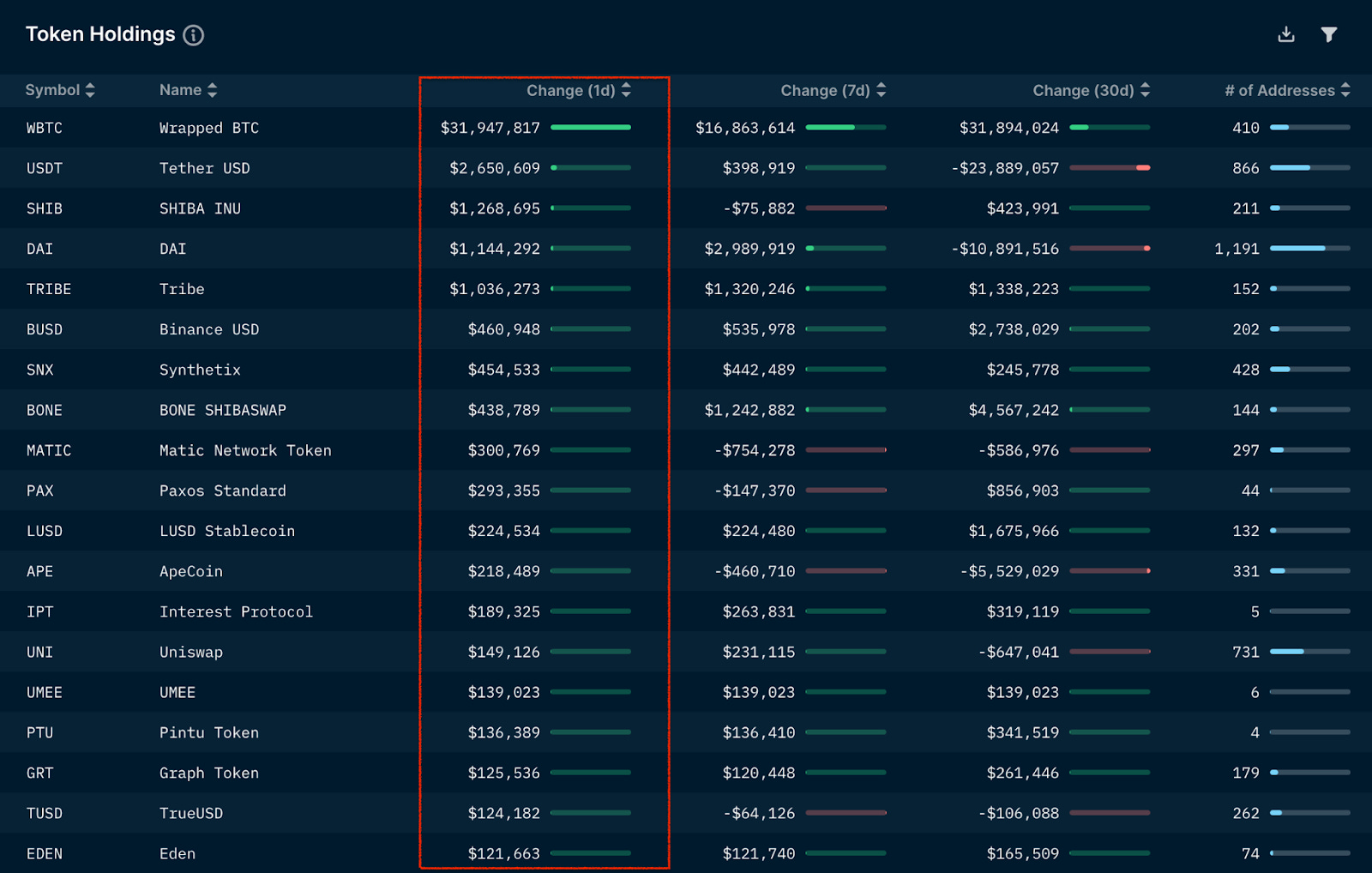This screenshot has height=873, width=1372.
Task: Select the WBTC symbol cell
Action: pyautogui.click(x=45, y=128)
